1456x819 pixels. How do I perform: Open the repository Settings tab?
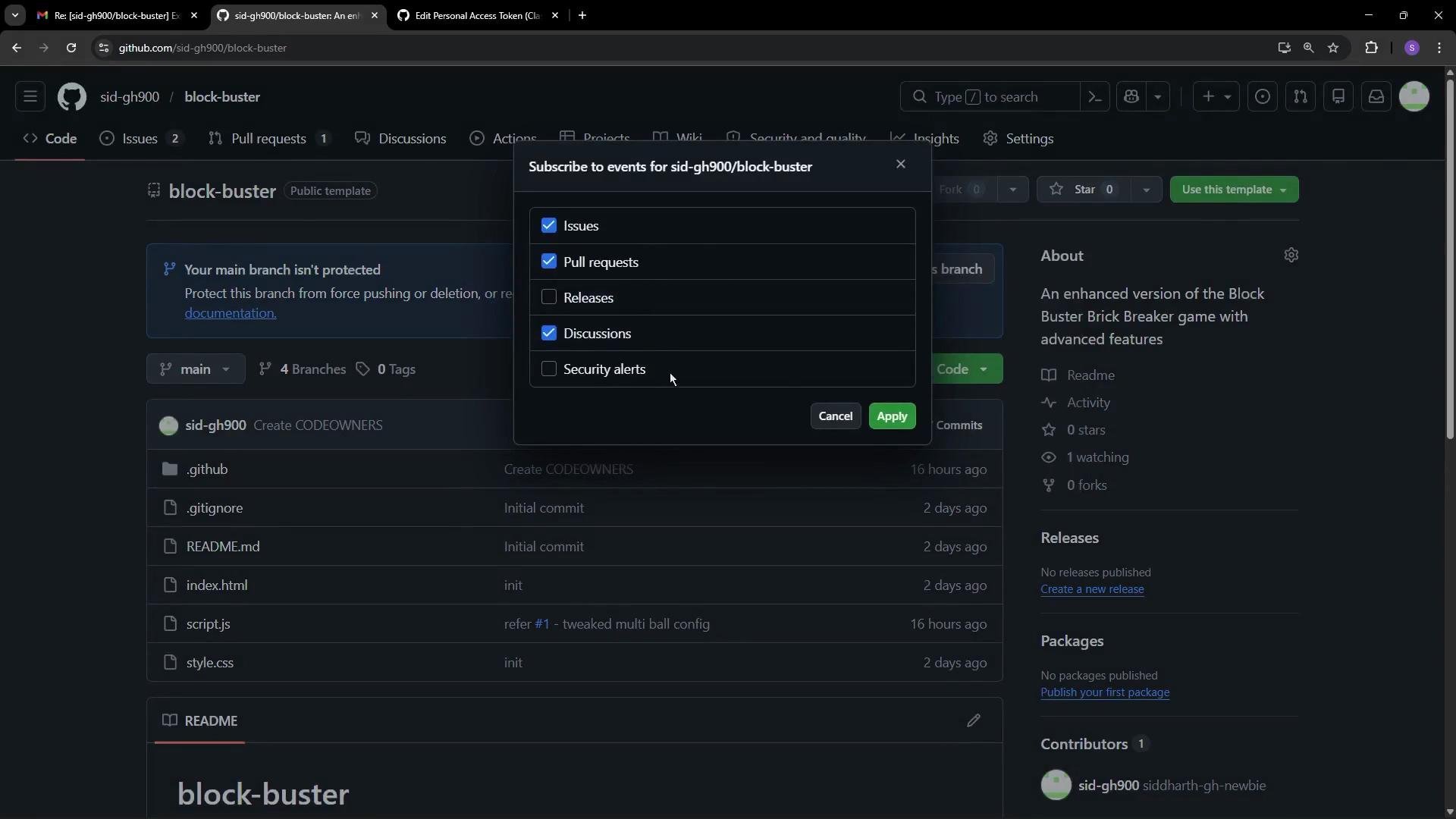coord(1018,139)
